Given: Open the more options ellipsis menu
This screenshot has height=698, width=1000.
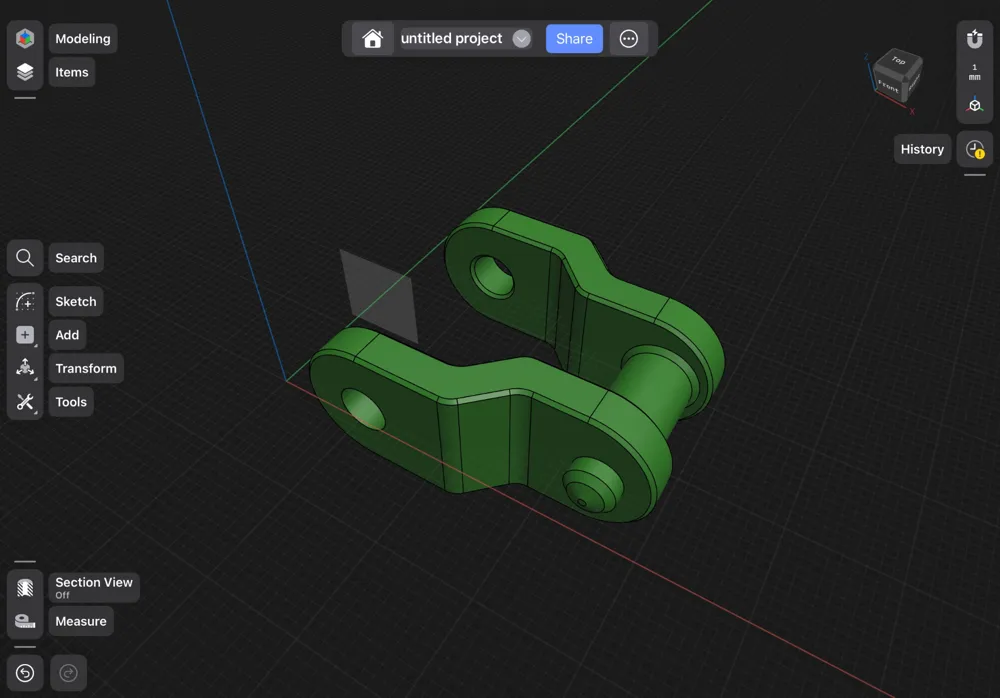Looking at the screenshot, I should [629, 39].
